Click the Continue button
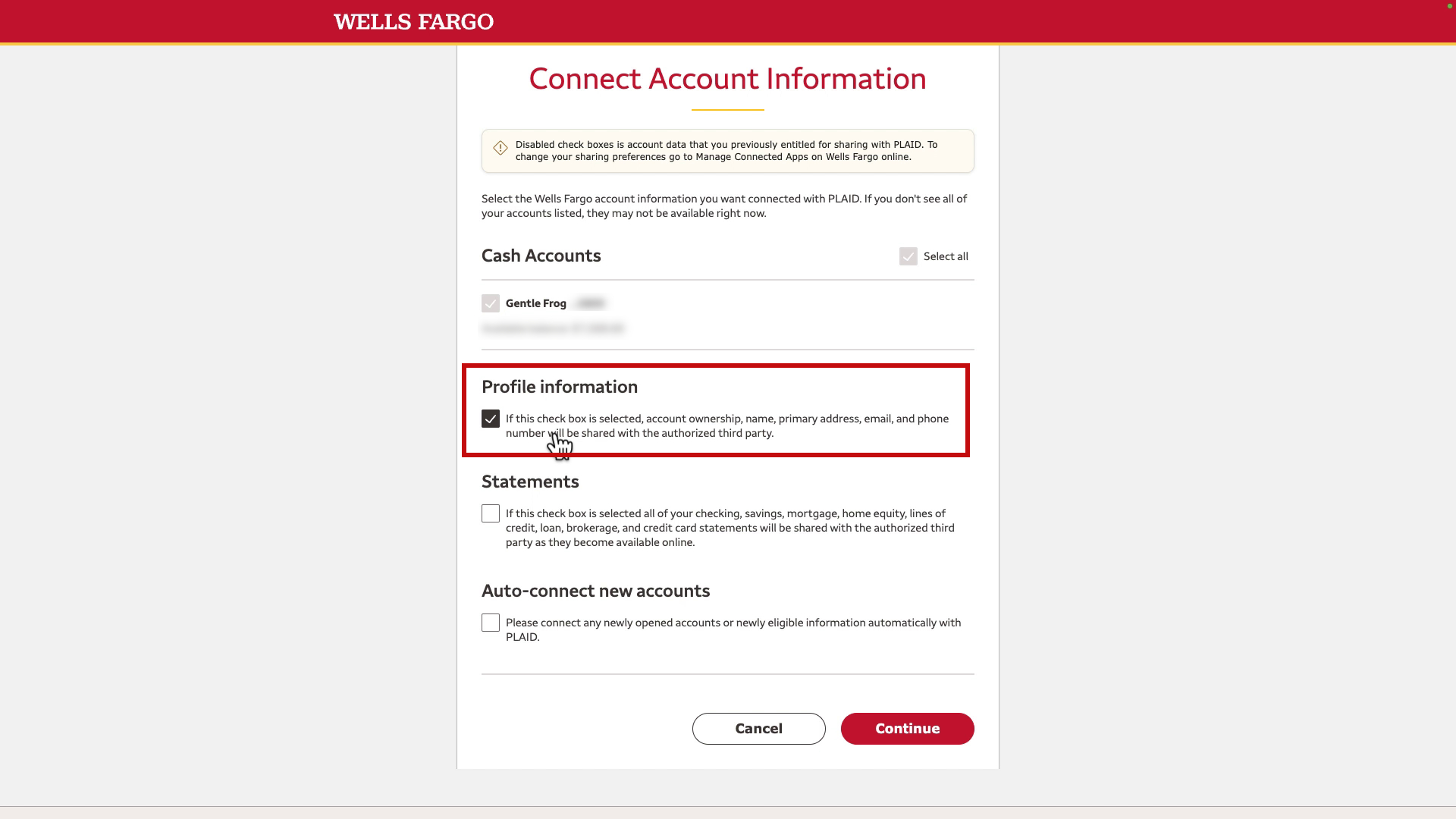 tap(907, 729)
